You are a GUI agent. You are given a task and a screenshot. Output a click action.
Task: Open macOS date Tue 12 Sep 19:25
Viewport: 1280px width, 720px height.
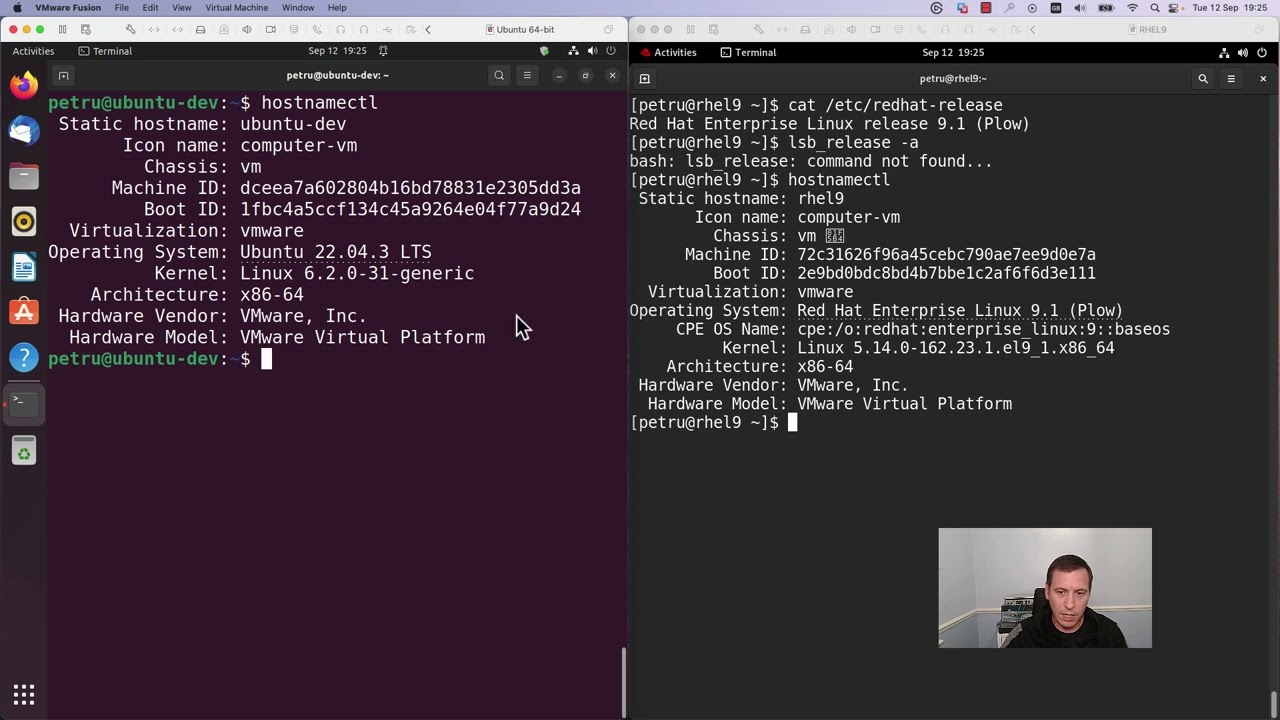pos(1229,7)
